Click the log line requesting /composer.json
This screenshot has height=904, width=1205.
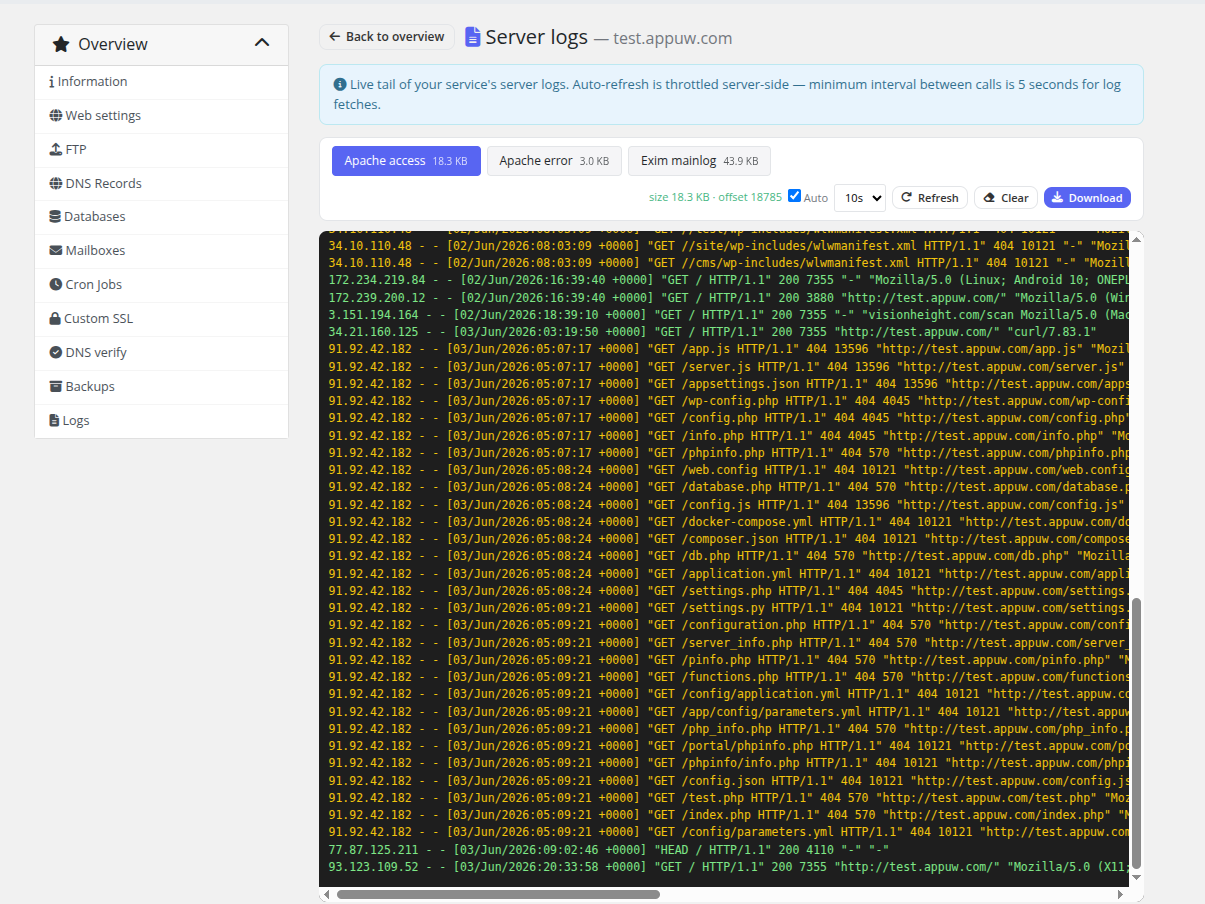tap(728, 539)
